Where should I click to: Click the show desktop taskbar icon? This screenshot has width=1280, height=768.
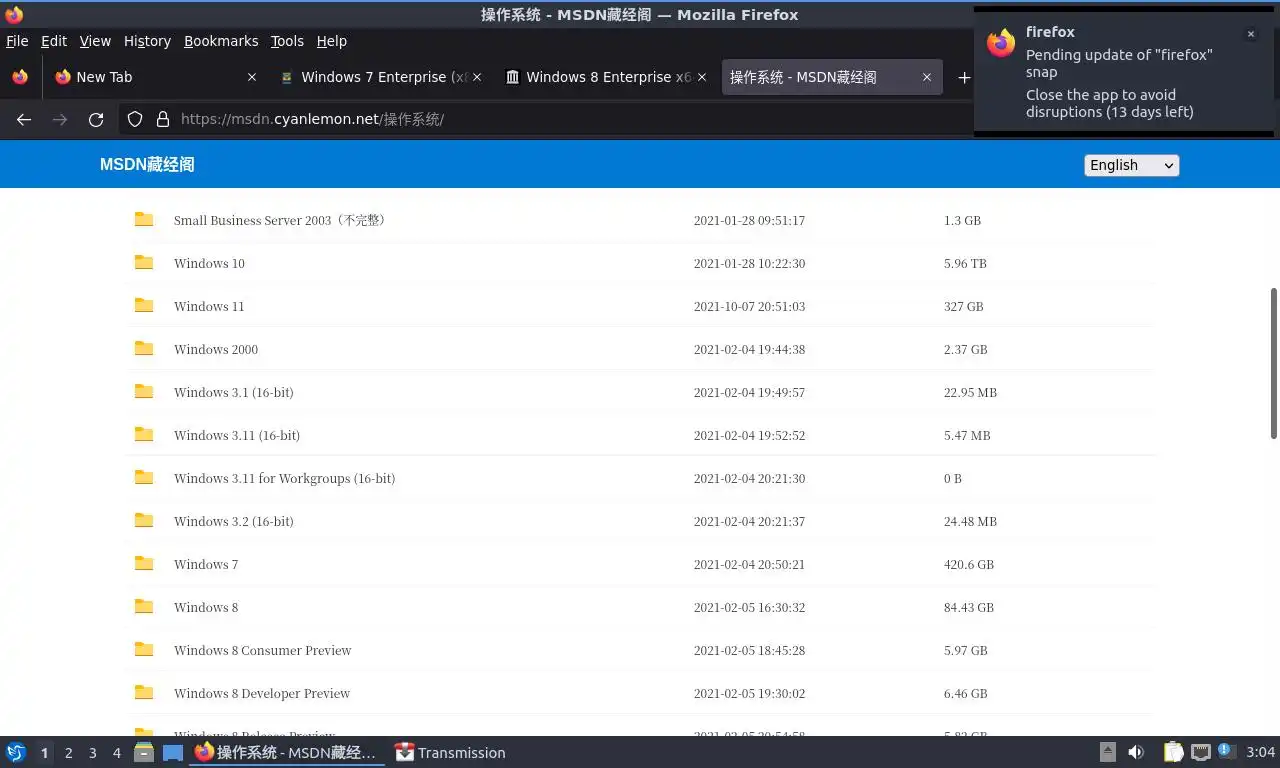[173, 753]
